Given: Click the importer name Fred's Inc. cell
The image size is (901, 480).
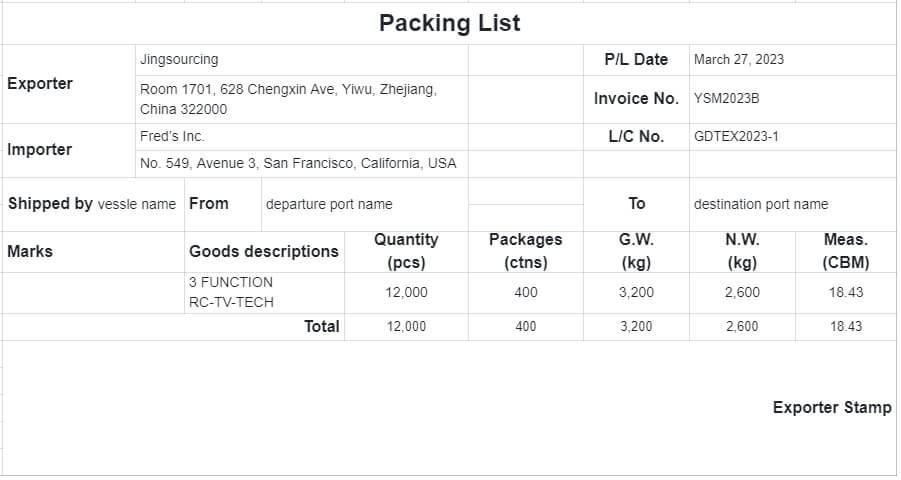Looking at the screenshot, I should (x=172, y=137).
